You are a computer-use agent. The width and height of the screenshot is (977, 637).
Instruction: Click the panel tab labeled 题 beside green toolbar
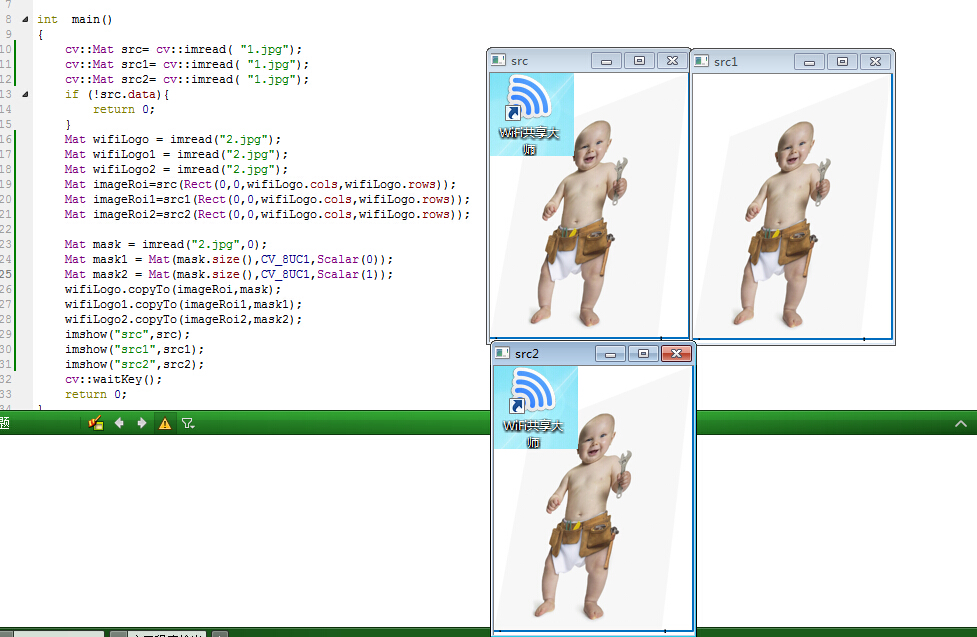[x=5, y=423]
